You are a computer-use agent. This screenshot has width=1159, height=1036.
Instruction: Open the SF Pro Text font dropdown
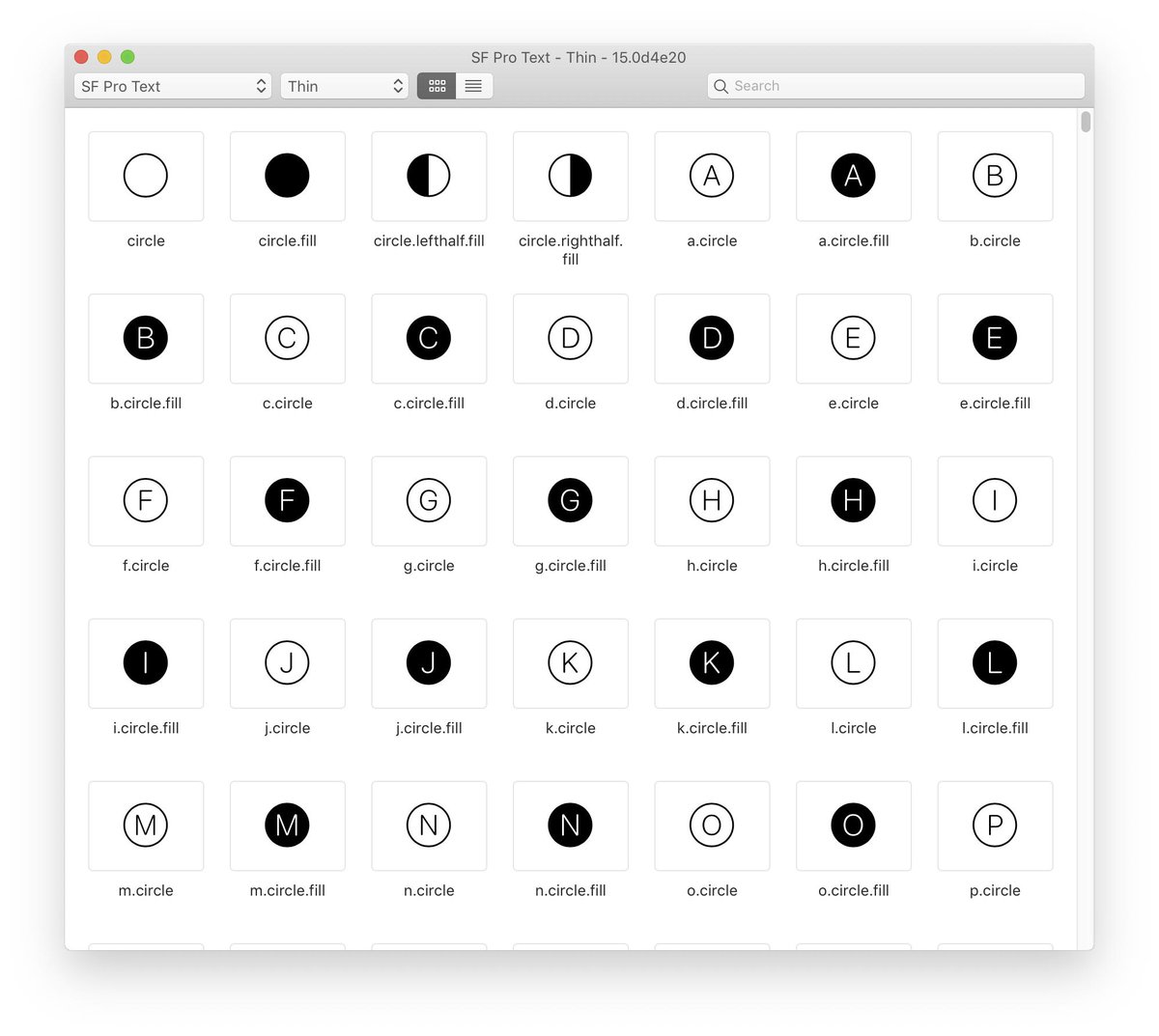coord(173,86)
